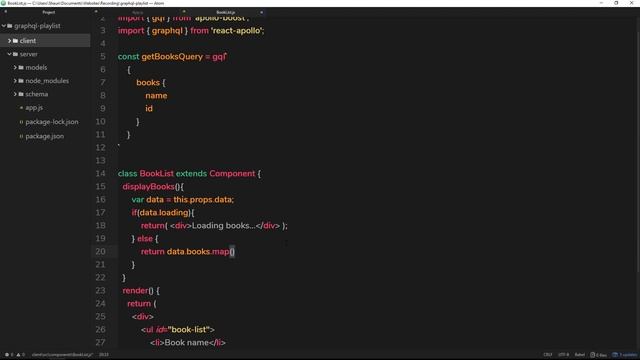This screenshot has height=360, width=640.
Task: Click the node_modules folder icon
Action: tap(21, 81)
